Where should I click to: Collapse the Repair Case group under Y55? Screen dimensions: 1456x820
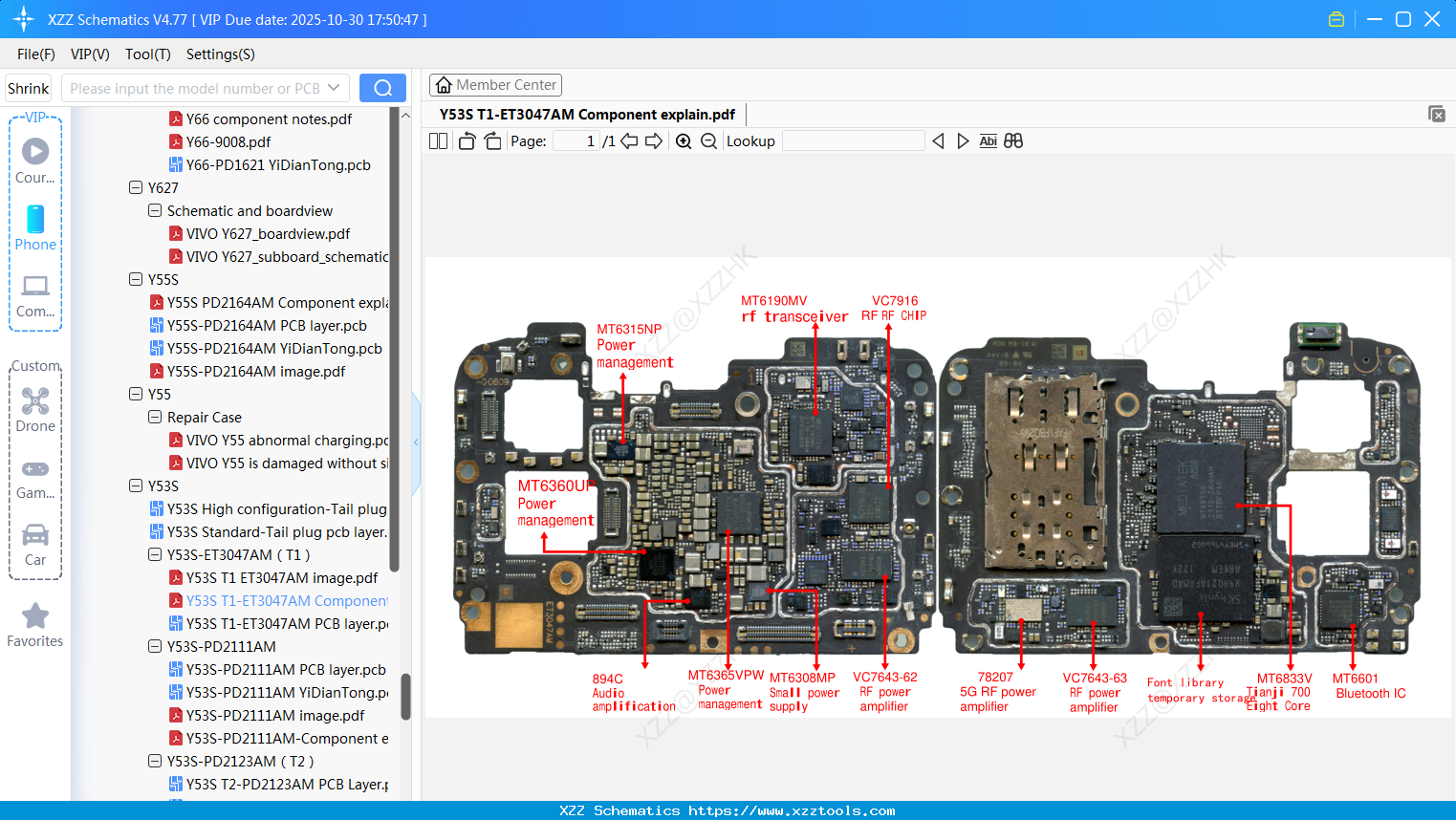click(x=154, y=417)
